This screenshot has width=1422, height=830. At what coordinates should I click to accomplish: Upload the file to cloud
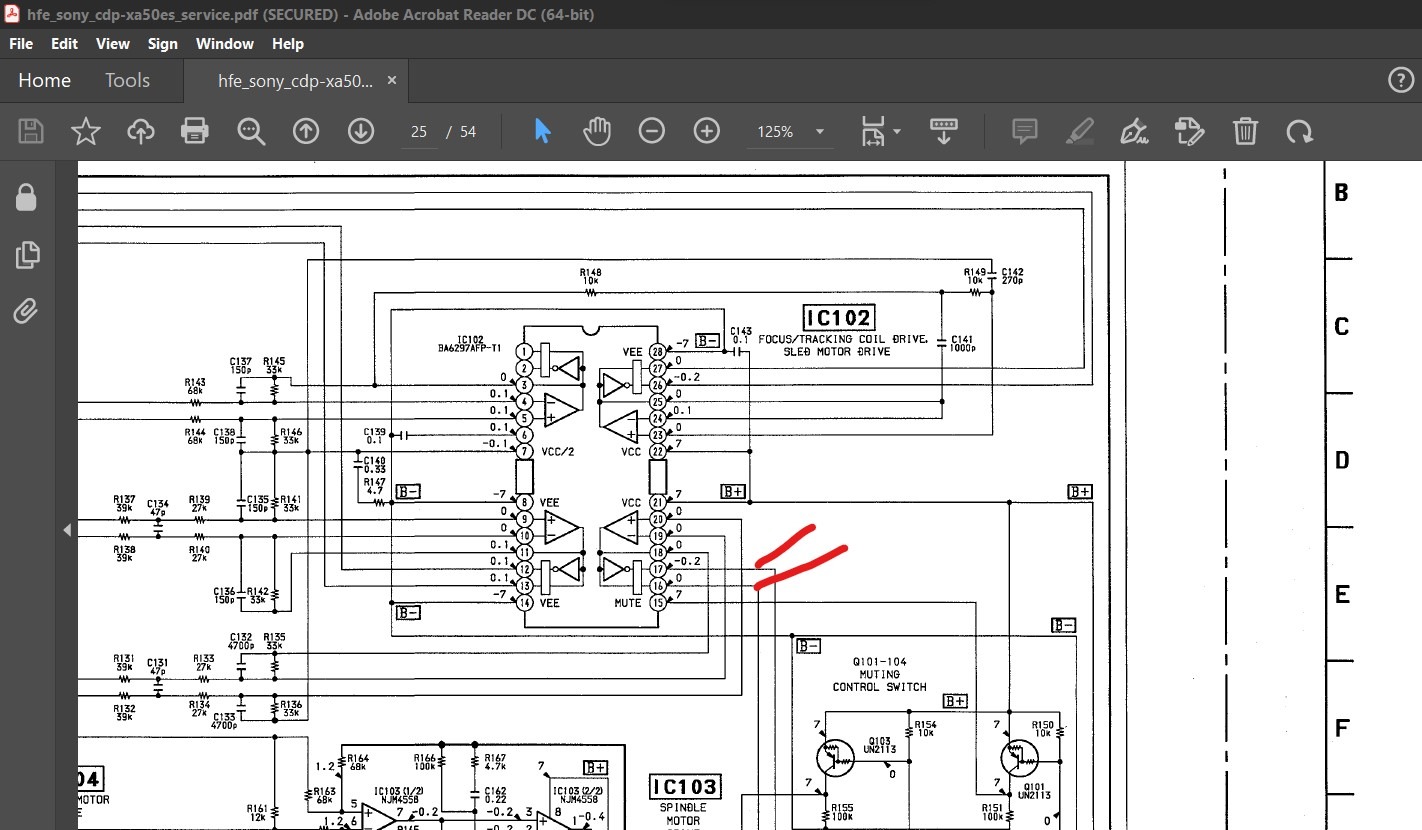point(141,131)
